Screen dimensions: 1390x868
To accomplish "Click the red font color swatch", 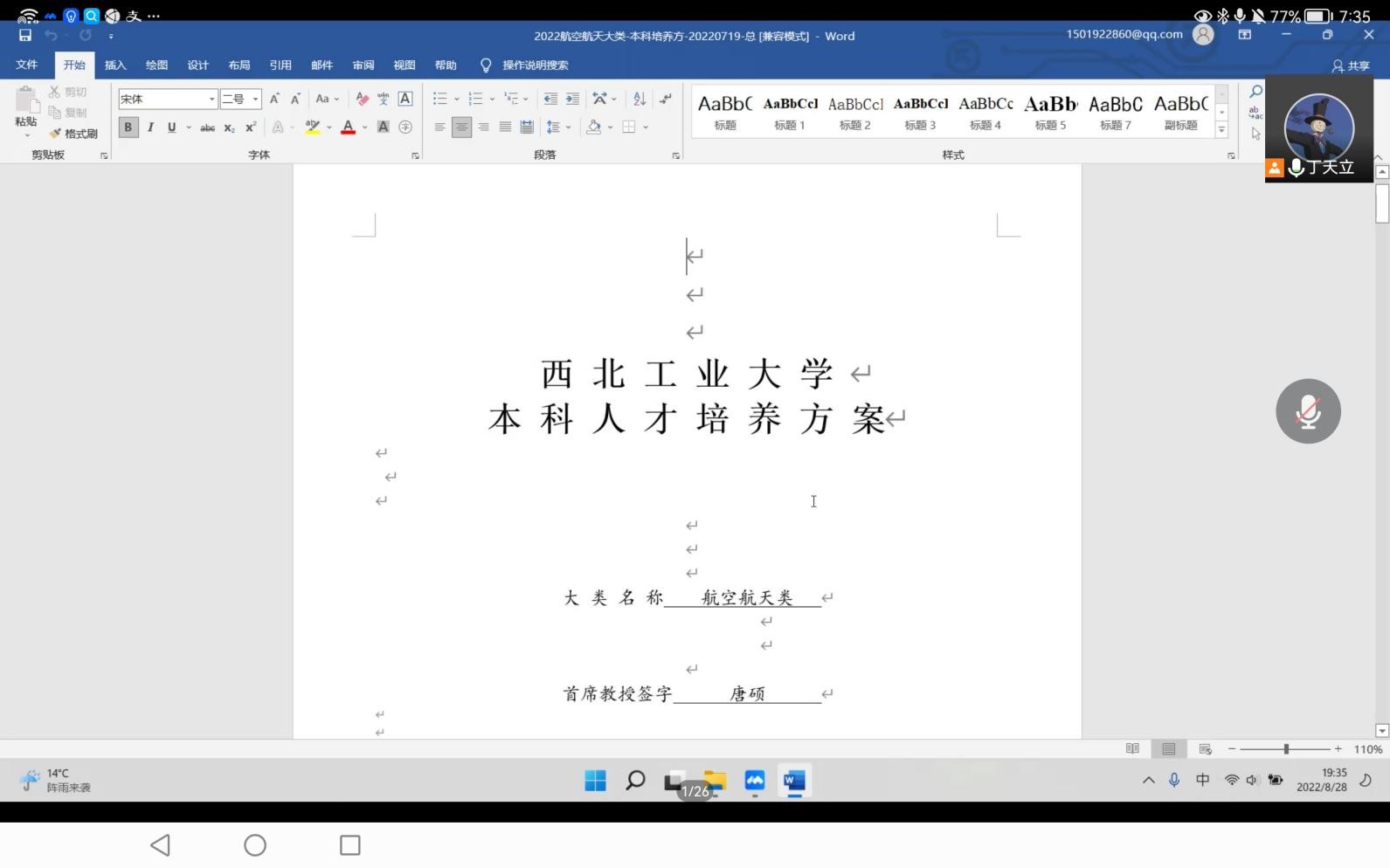I will coord(348,127).
